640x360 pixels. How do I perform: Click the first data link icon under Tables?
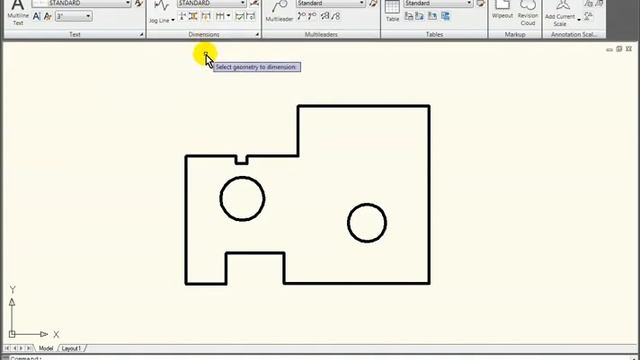click(x=409, y=16)
